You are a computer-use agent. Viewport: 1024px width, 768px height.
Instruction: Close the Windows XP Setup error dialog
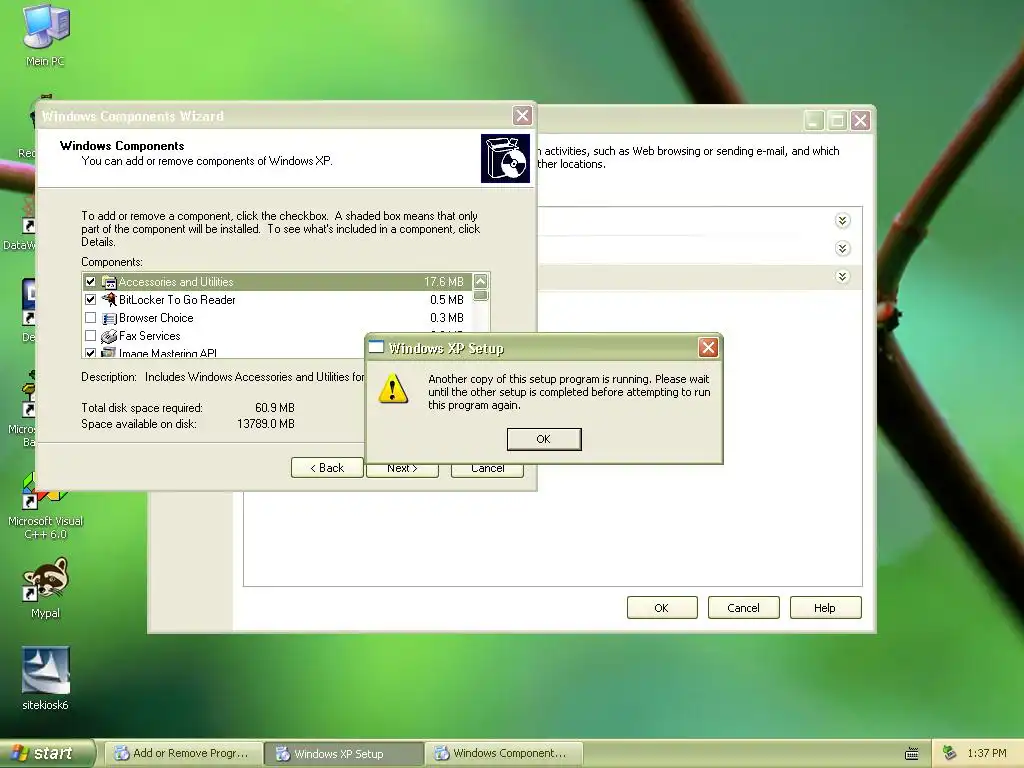tap(708, 347)
